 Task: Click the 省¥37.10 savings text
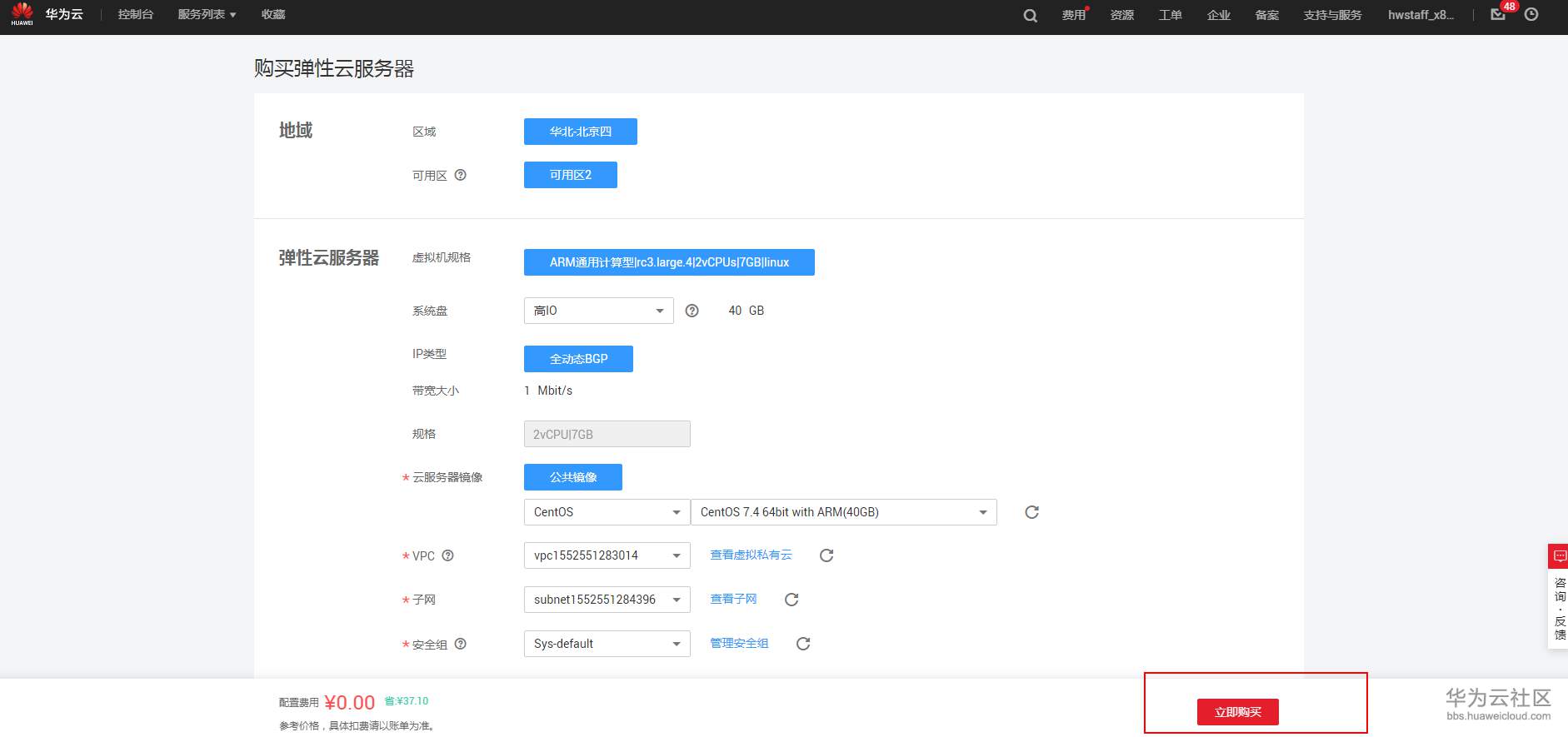[x=406, y=701]
